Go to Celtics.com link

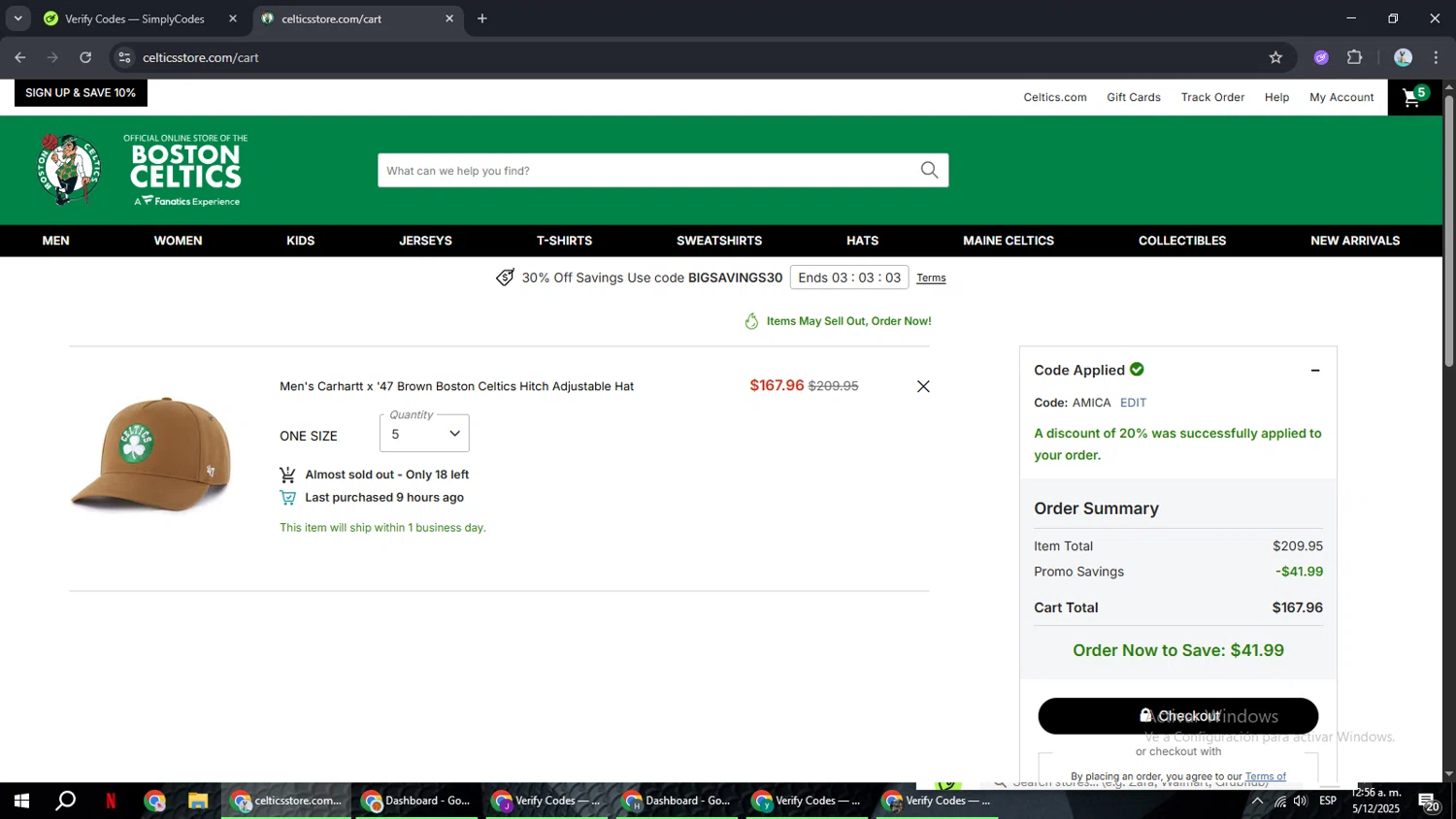(x=1055, y=97)
